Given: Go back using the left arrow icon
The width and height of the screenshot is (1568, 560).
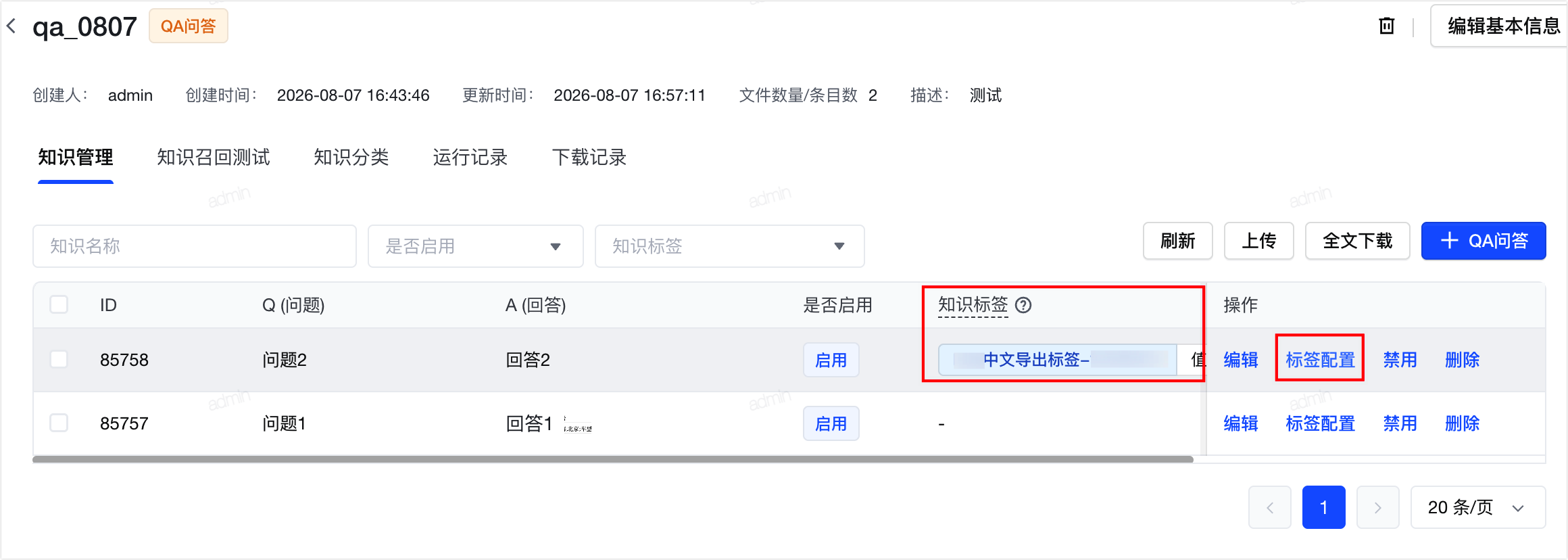Looking at the screenshot, I should pos(11,26).
